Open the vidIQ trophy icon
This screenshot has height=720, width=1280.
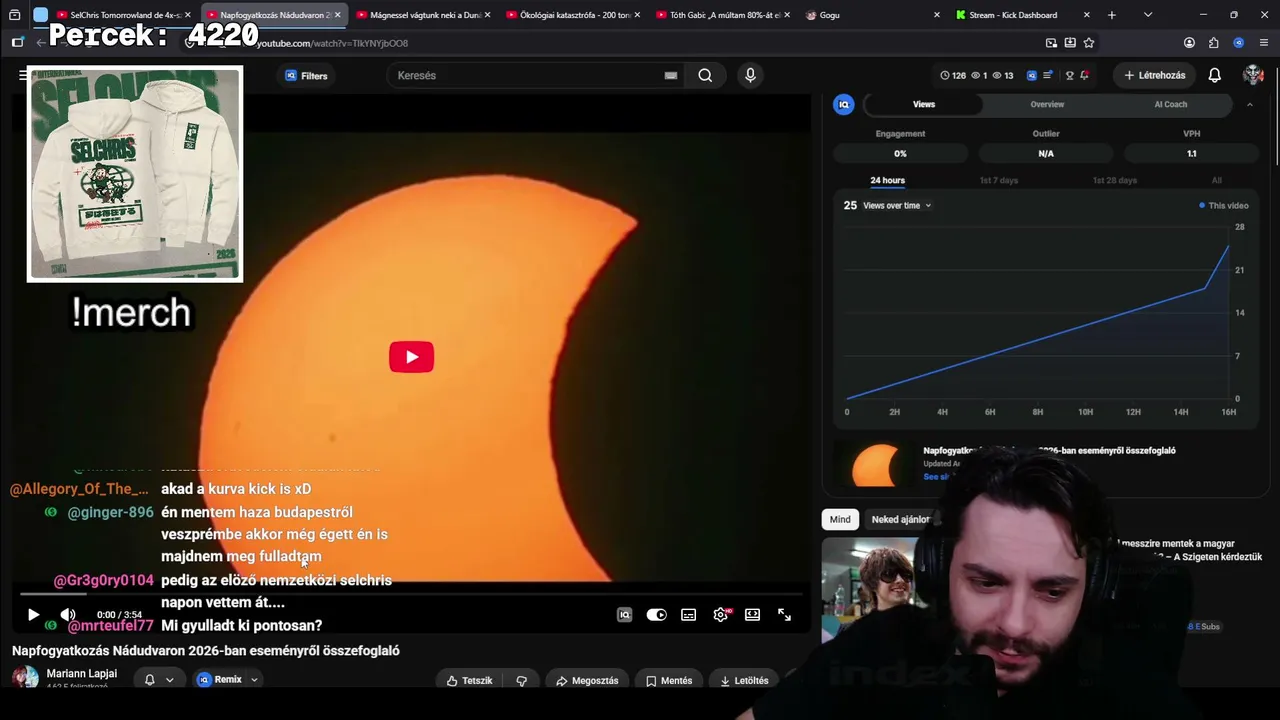tap(1069, 75)
